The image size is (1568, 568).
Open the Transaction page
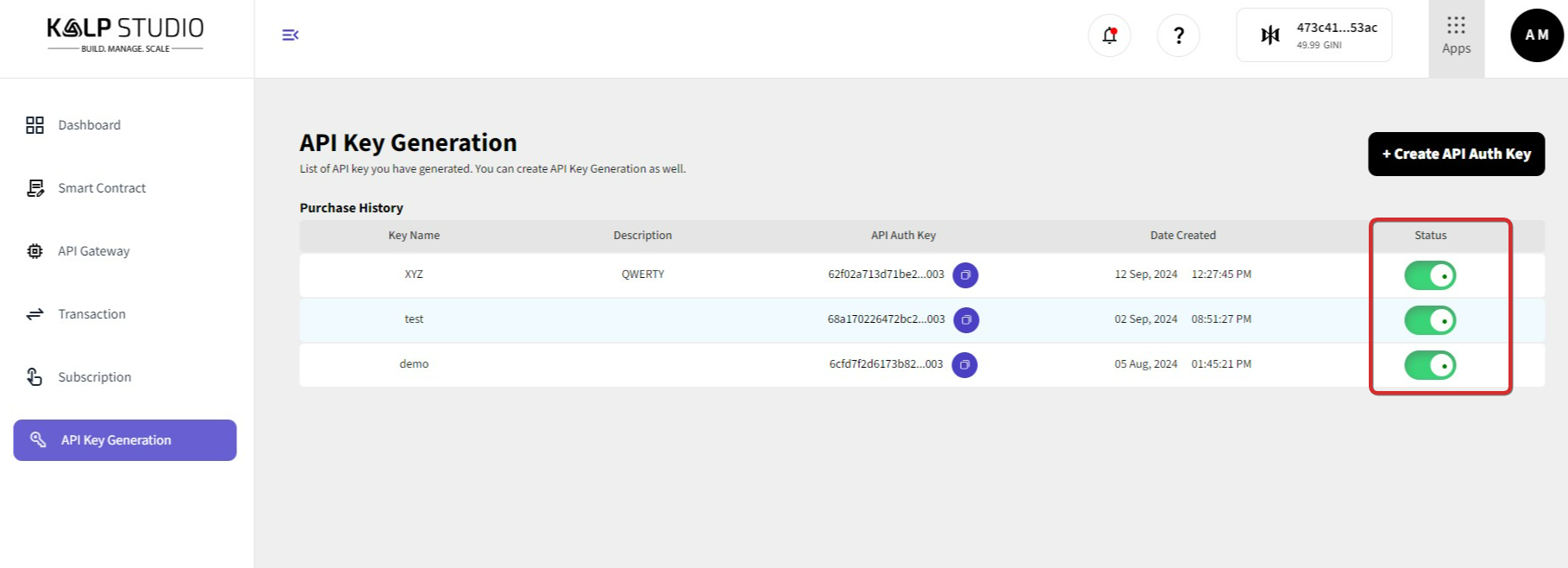tap(91, 314)
